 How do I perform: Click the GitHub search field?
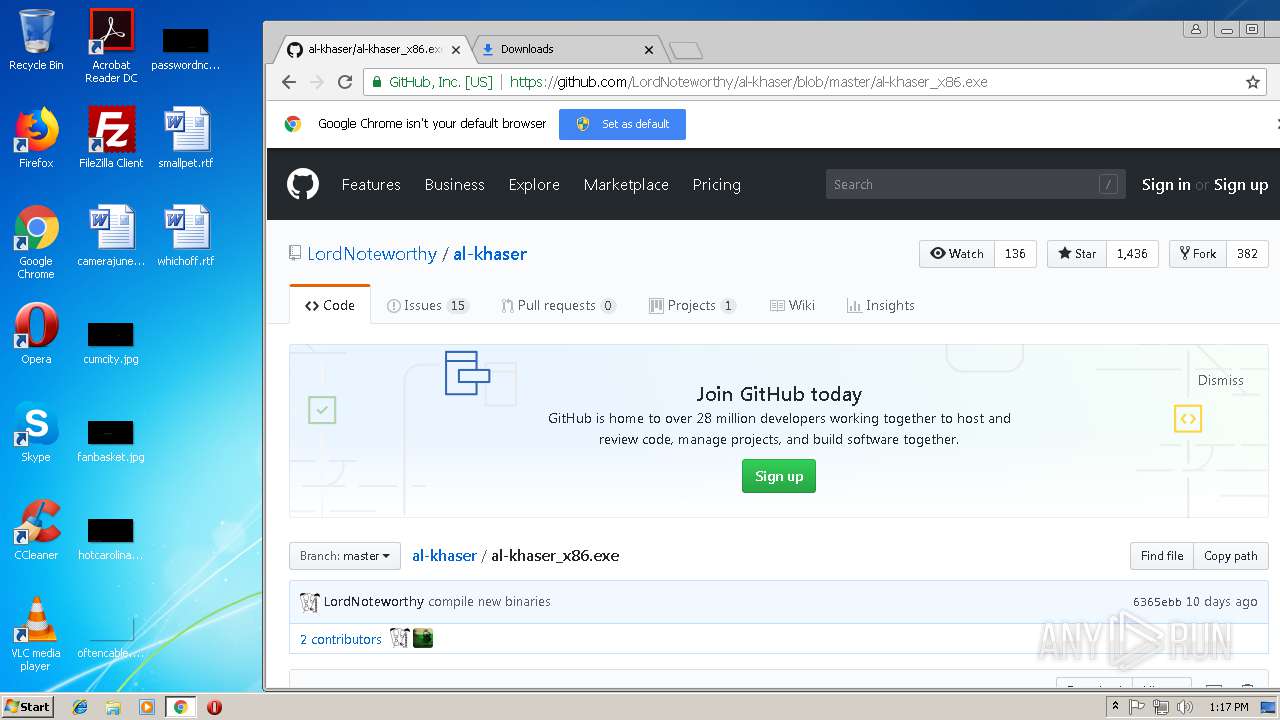point(975,184)
